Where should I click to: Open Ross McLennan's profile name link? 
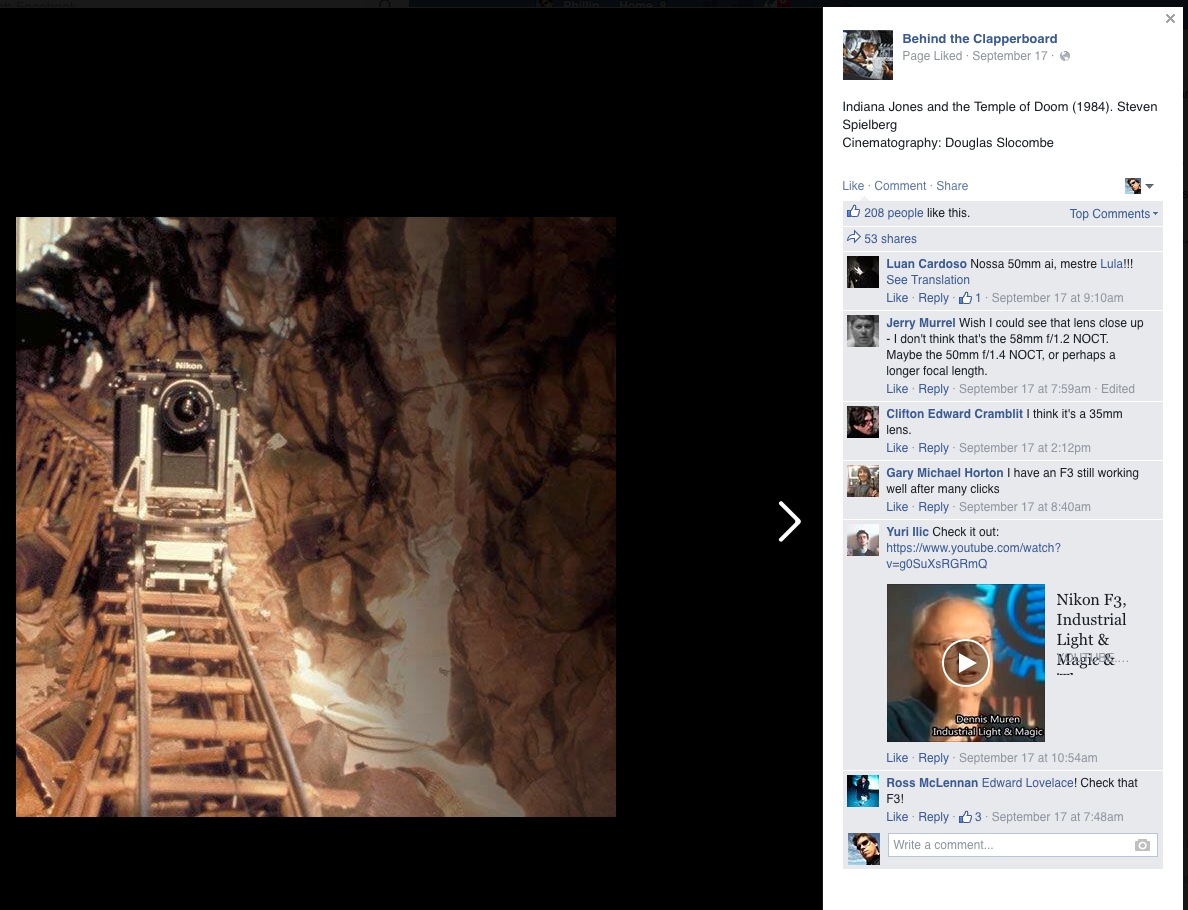[931, 783]
